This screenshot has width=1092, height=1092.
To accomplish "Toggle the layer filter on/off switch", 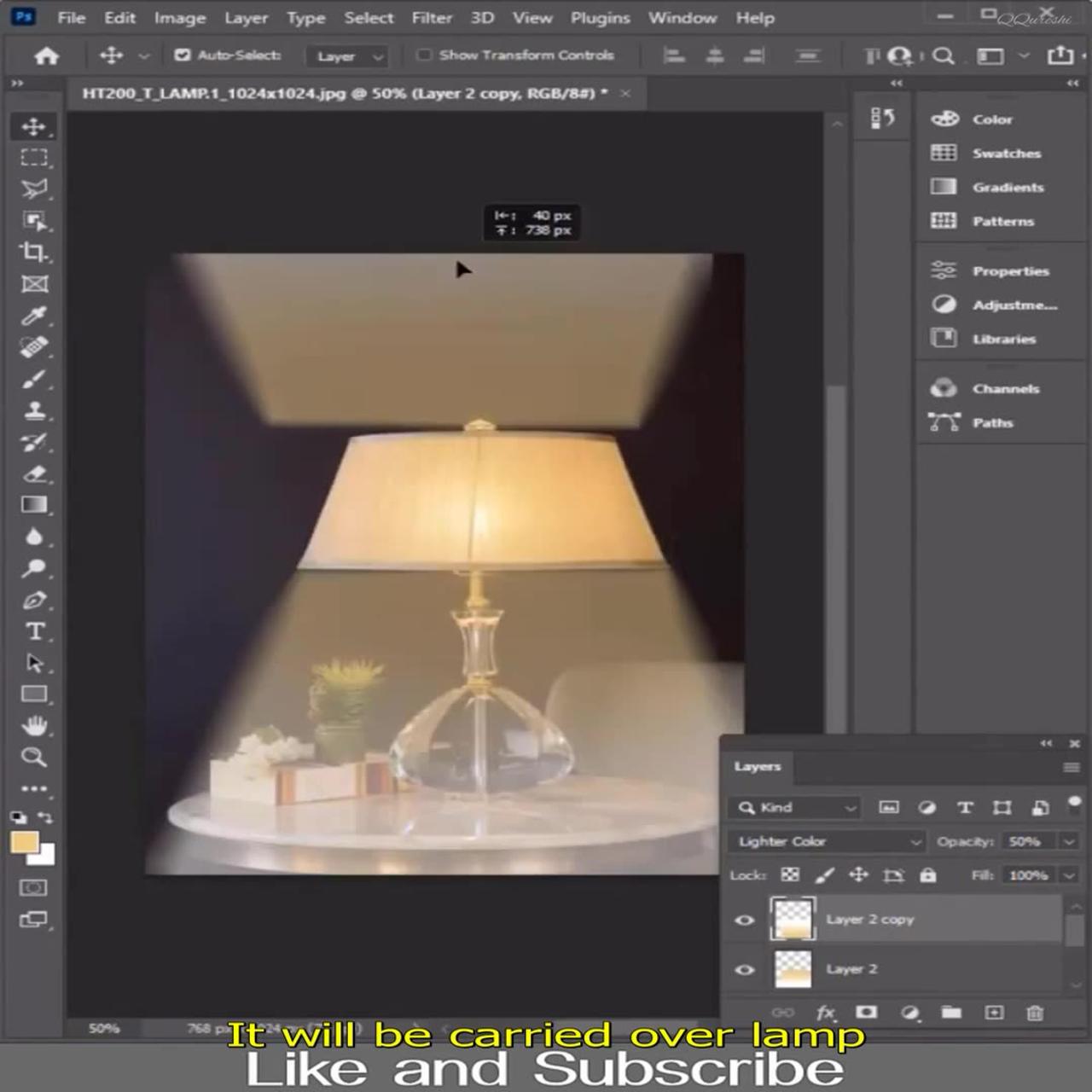I will click(1074, 804).
